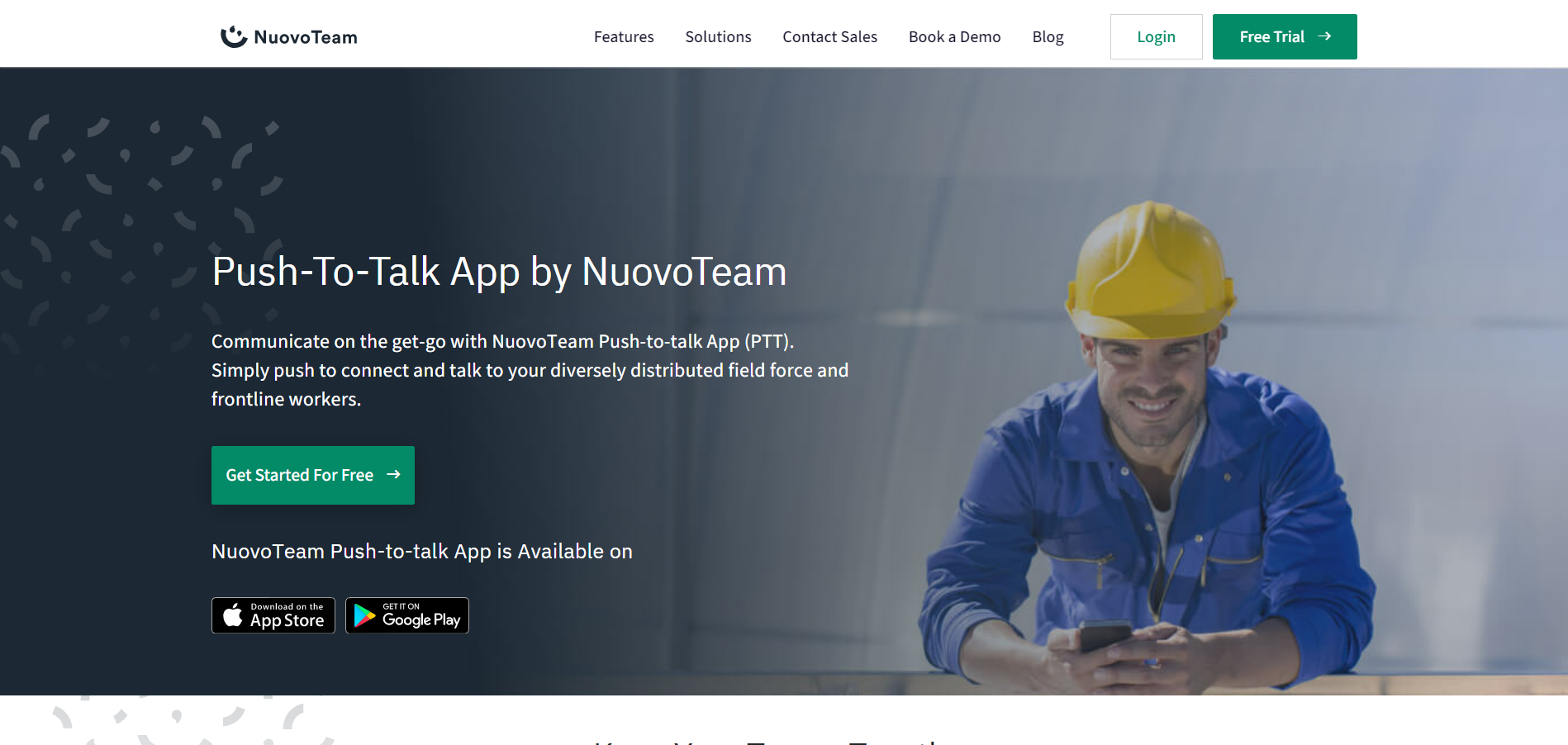Click the 'Communicate on the get-go' paragraph
The width and height of the screenshot is (1568, 745).
pos(530,370)
